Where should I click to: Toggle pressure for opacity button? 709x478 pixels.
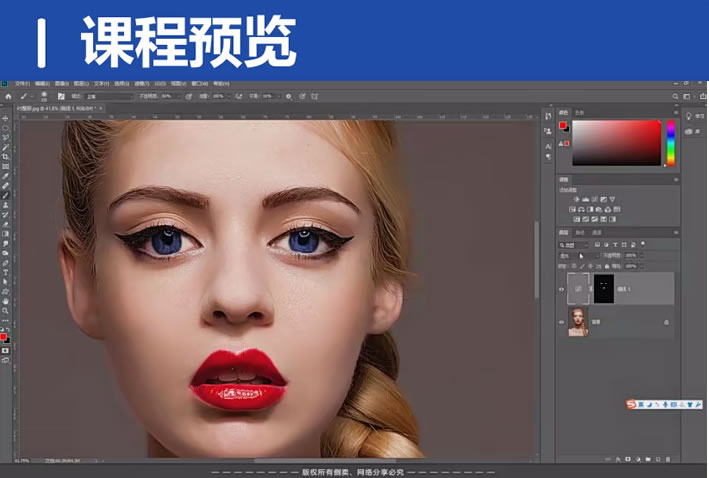pyautogui.click(x=189, y=96)
